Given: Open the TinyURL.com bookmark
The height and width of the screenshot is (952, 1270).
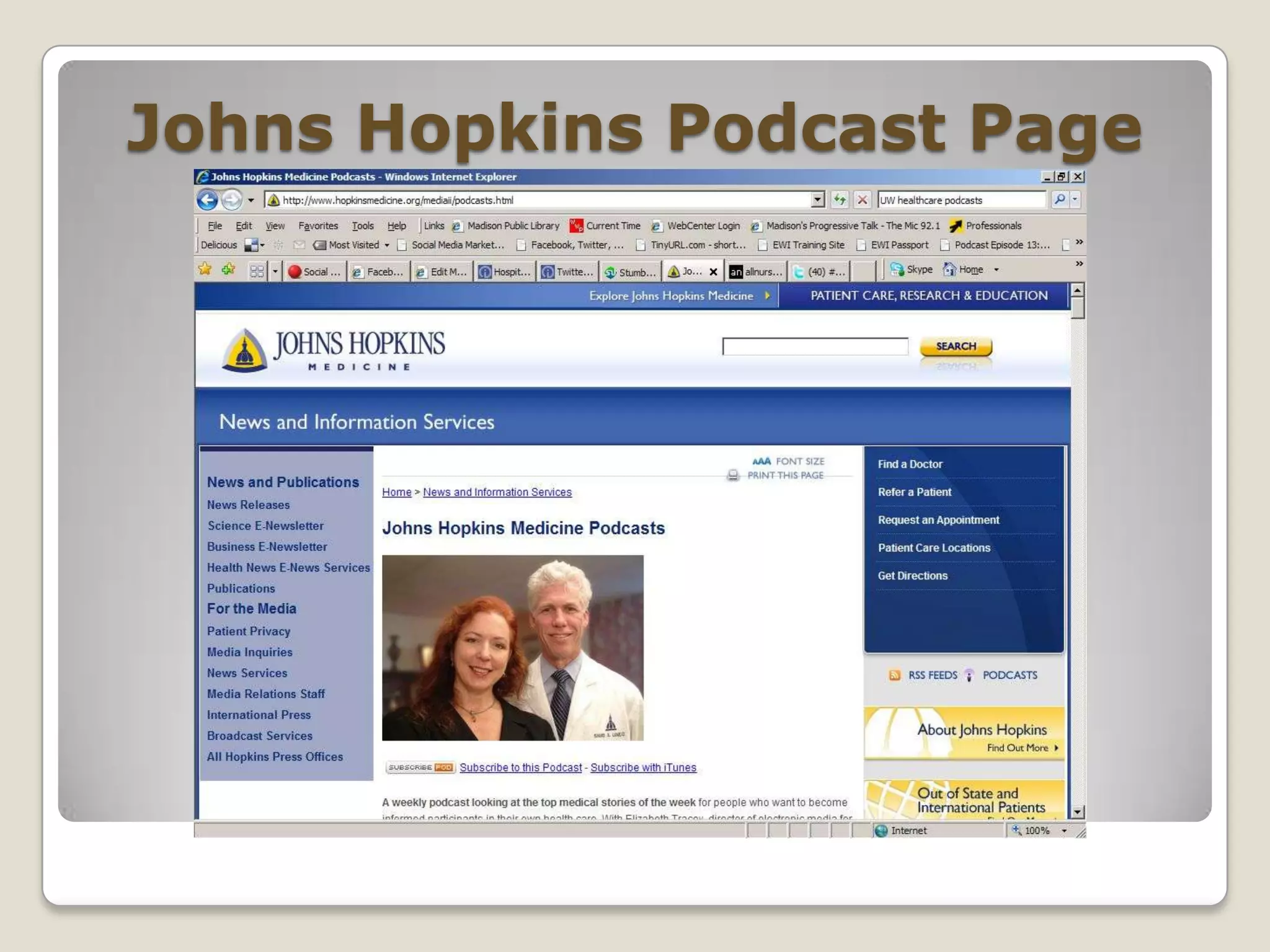Looking at the screenshot, I should [691, 245].
